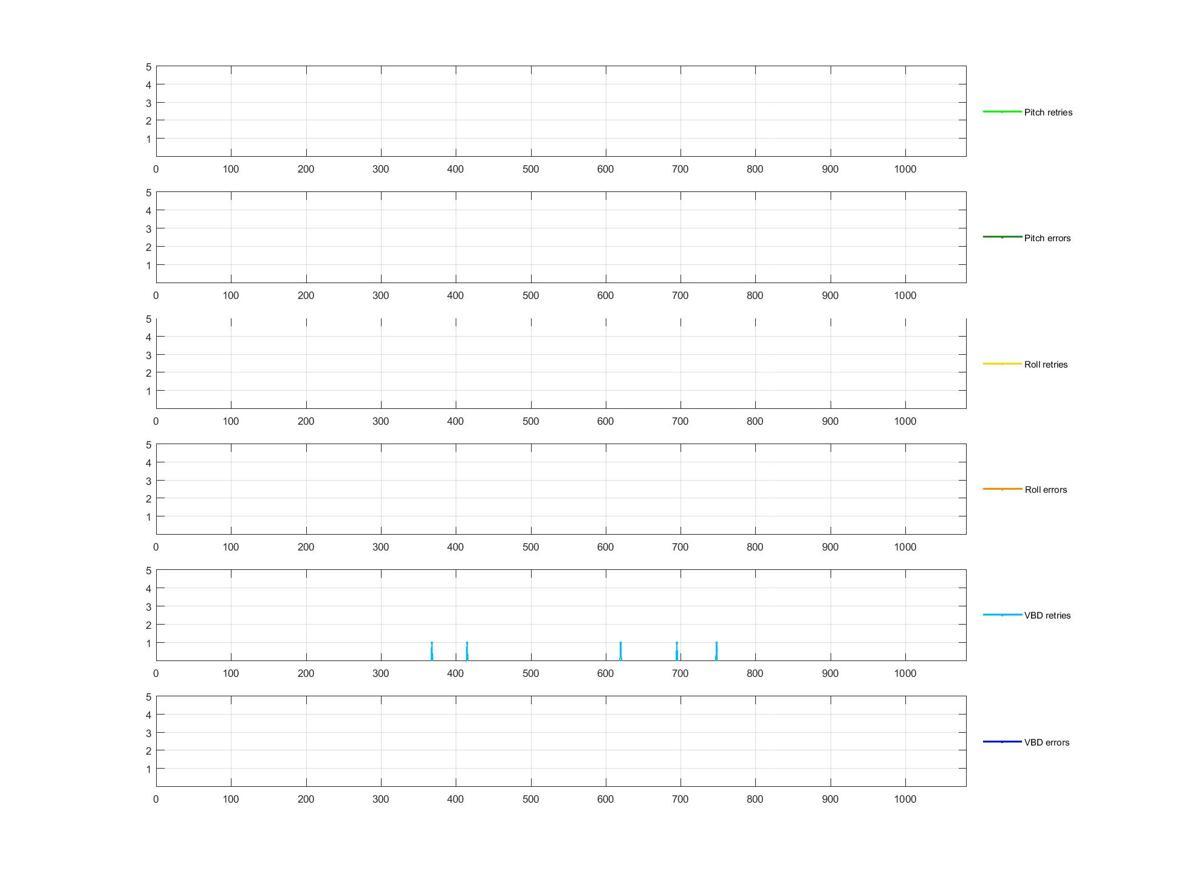Click the VBD retries spike just before 700

point(677,651)
